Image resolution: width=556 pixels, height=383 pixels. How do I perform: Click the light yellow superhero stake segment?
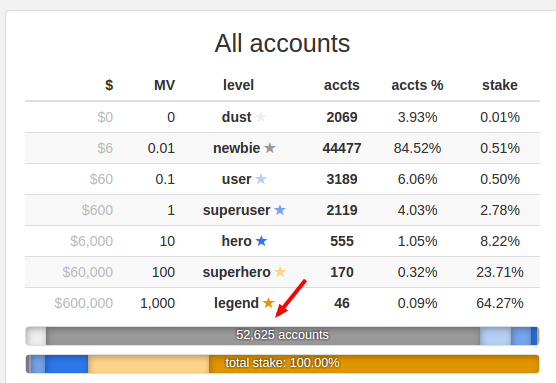(149, 364)
